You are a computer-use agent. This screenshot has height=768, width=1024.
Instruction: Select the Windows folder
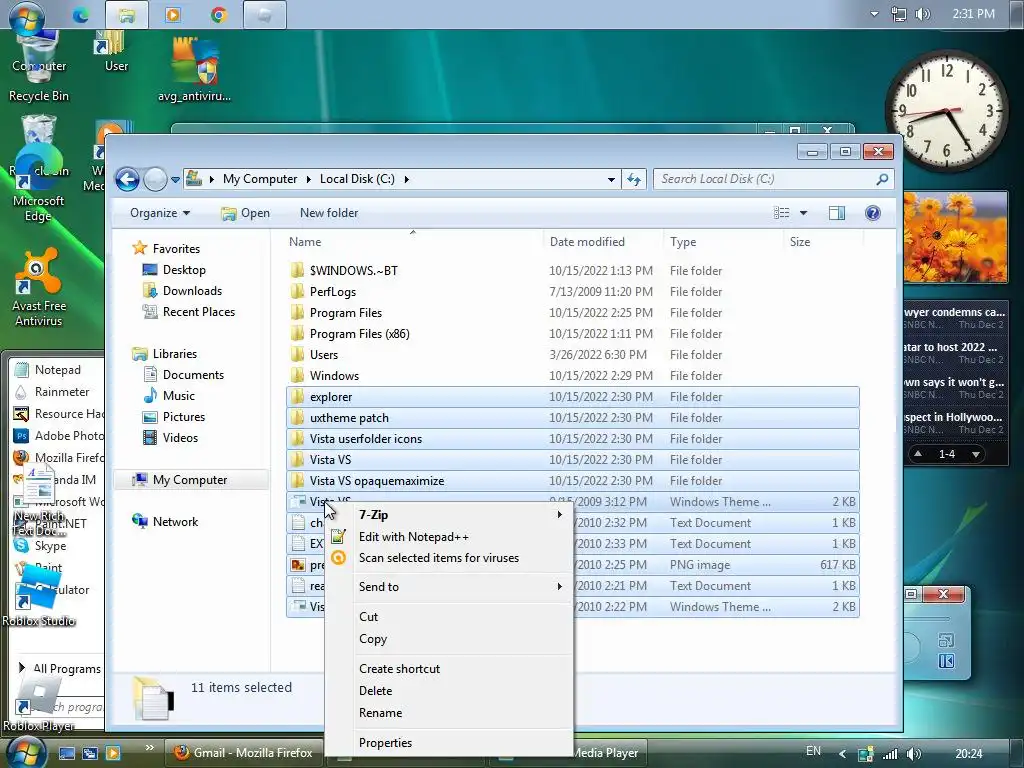click(572, 376)
